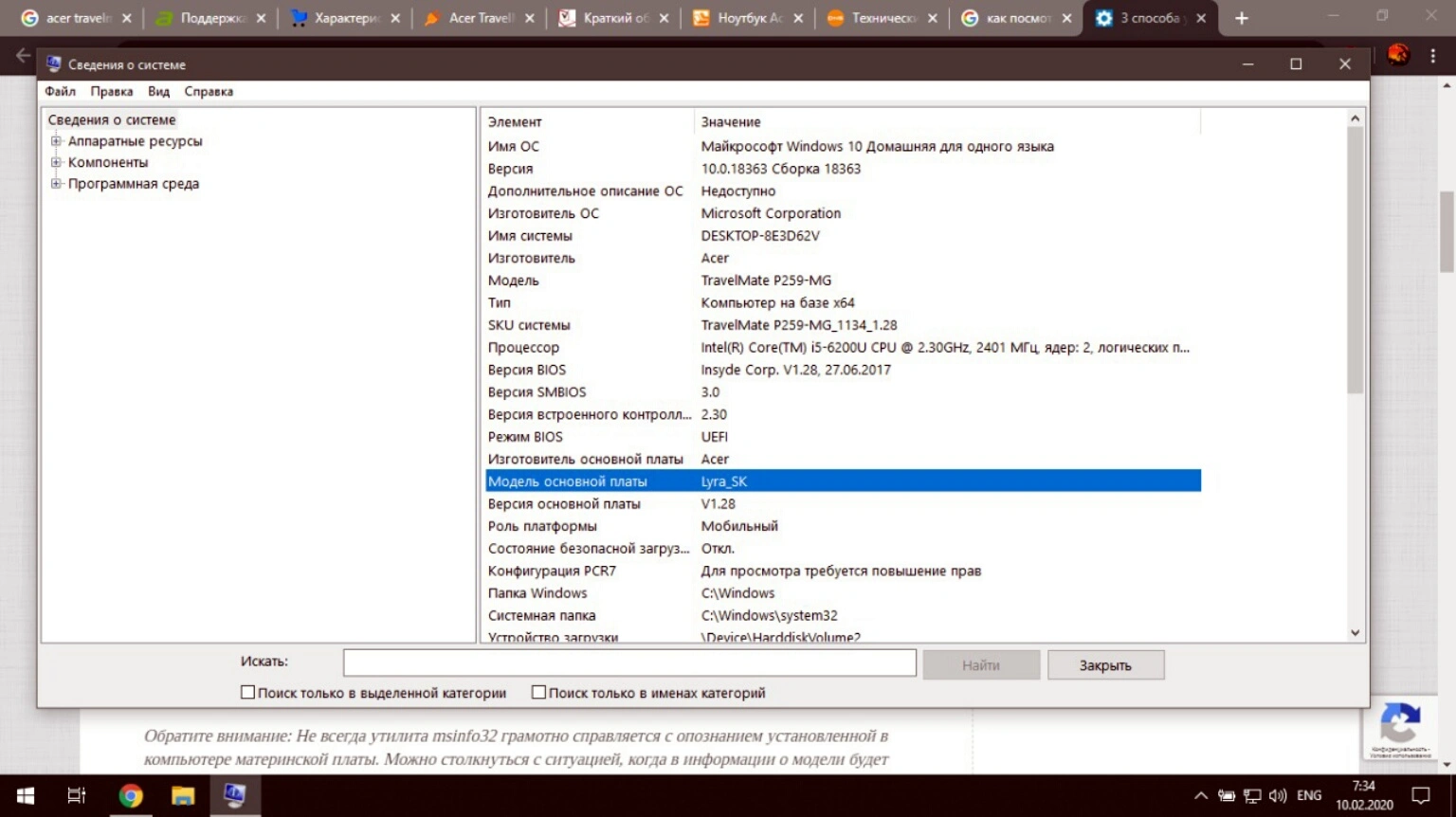Screen dimensions: 1456x817
Task: Close the 'Краткий об' Chrome tab
Action: 664,18
